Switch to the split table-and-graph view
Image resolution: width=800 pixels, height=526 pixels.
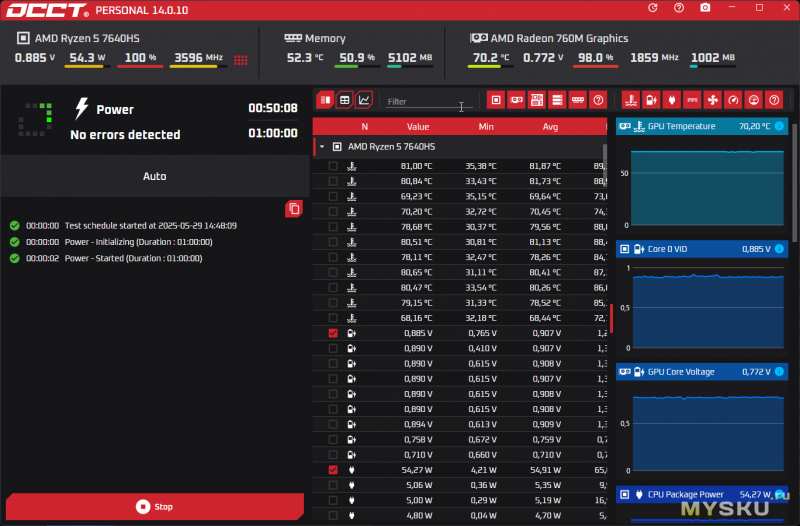tap(325, 100)
